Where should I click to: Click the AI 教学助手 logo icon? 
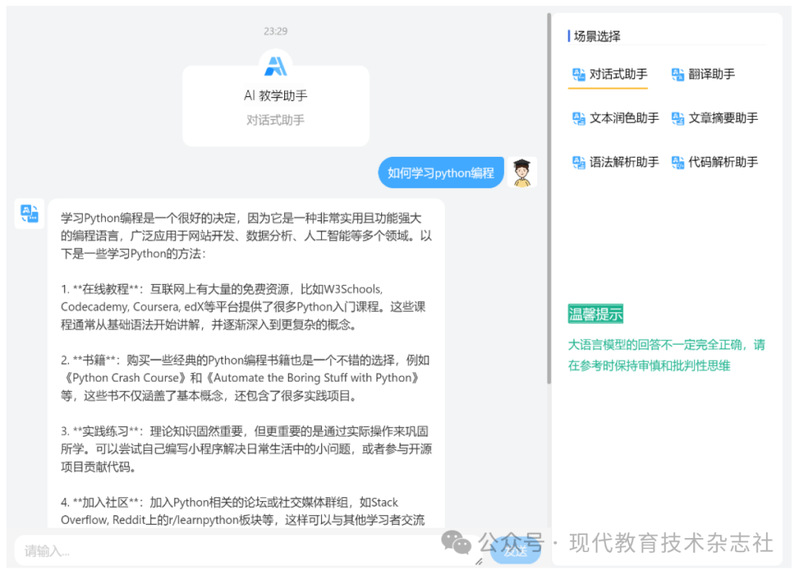[275, 66]
